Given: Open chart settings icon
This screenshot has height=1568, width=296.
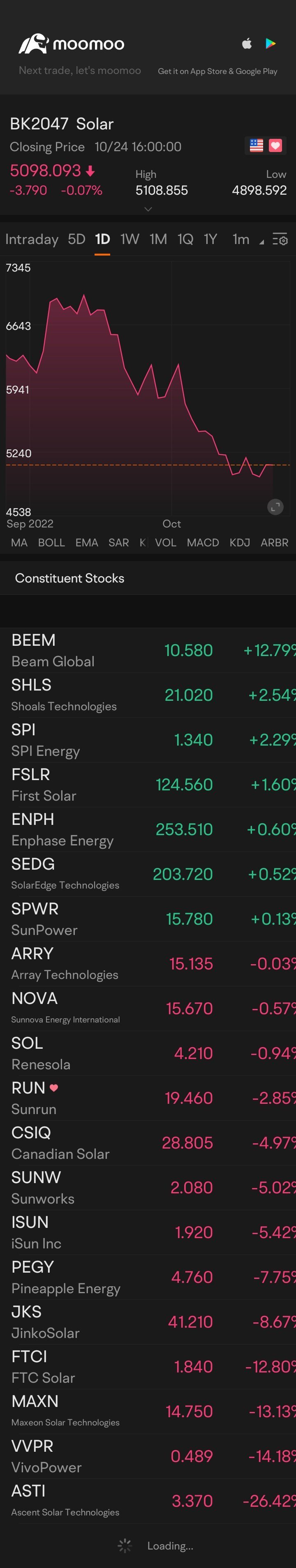Looking at the screenshot, I should [280, 239].
